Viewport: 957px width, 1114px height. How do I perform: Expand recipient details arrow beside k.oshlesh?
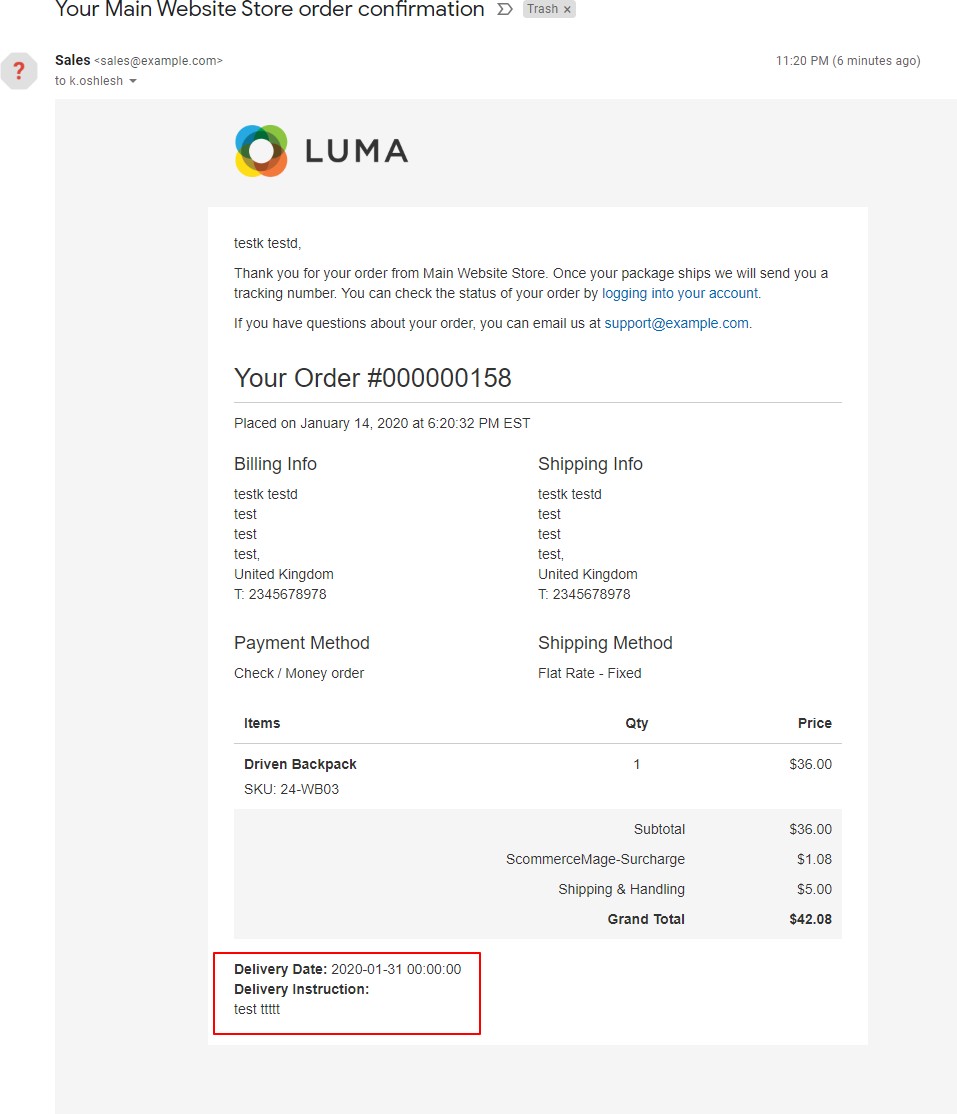coord(133,82)
